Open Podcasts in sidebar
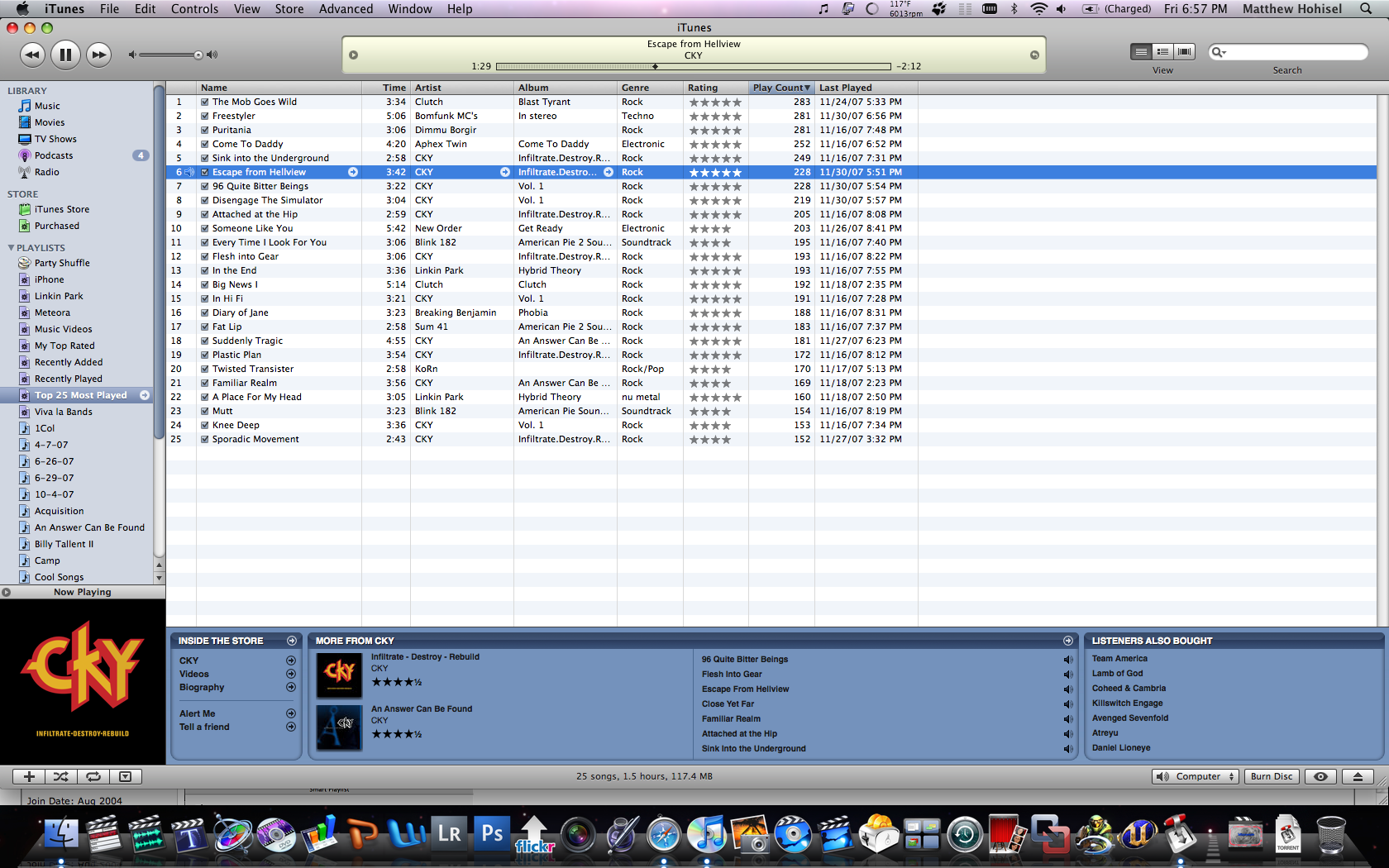Image resolution: width=1389 pixels, height=868 pixels. point(54,155)
